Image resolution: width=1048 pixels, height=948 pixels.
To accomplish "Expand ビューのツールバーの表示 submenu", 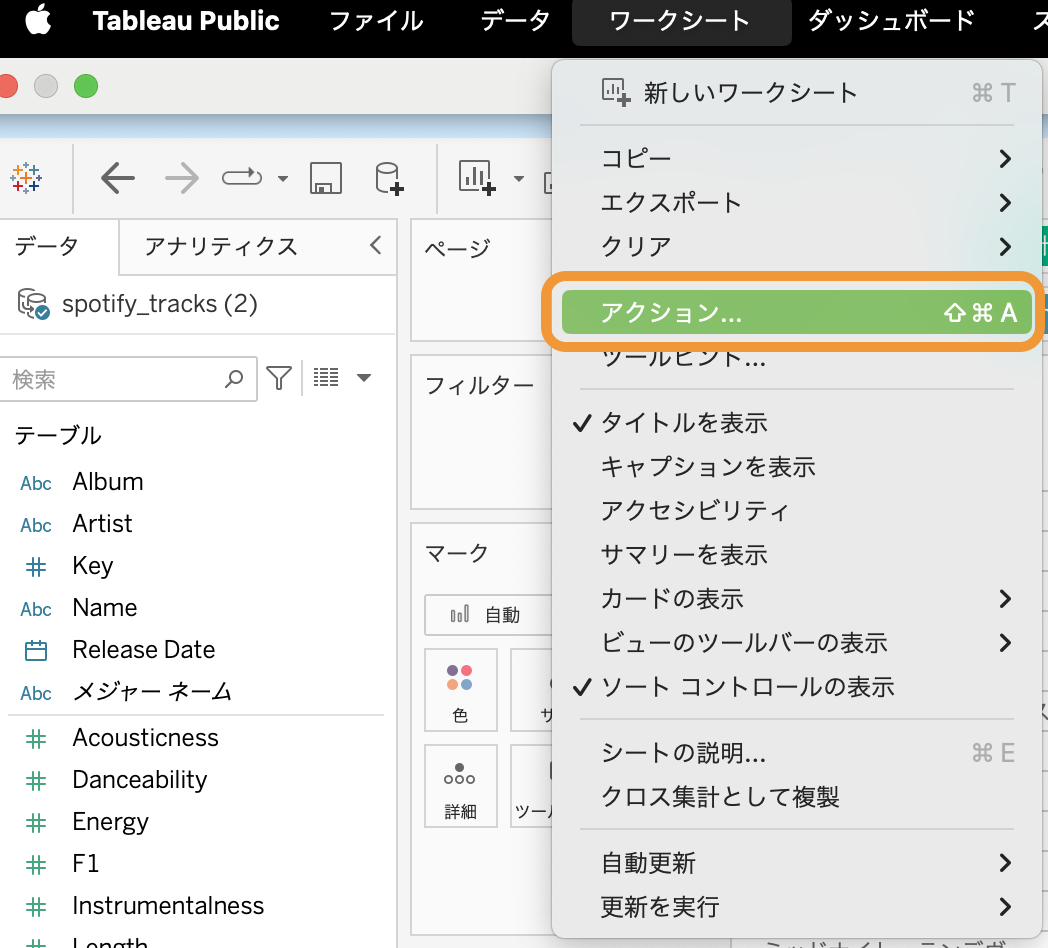I will click(x=797, y=643).
